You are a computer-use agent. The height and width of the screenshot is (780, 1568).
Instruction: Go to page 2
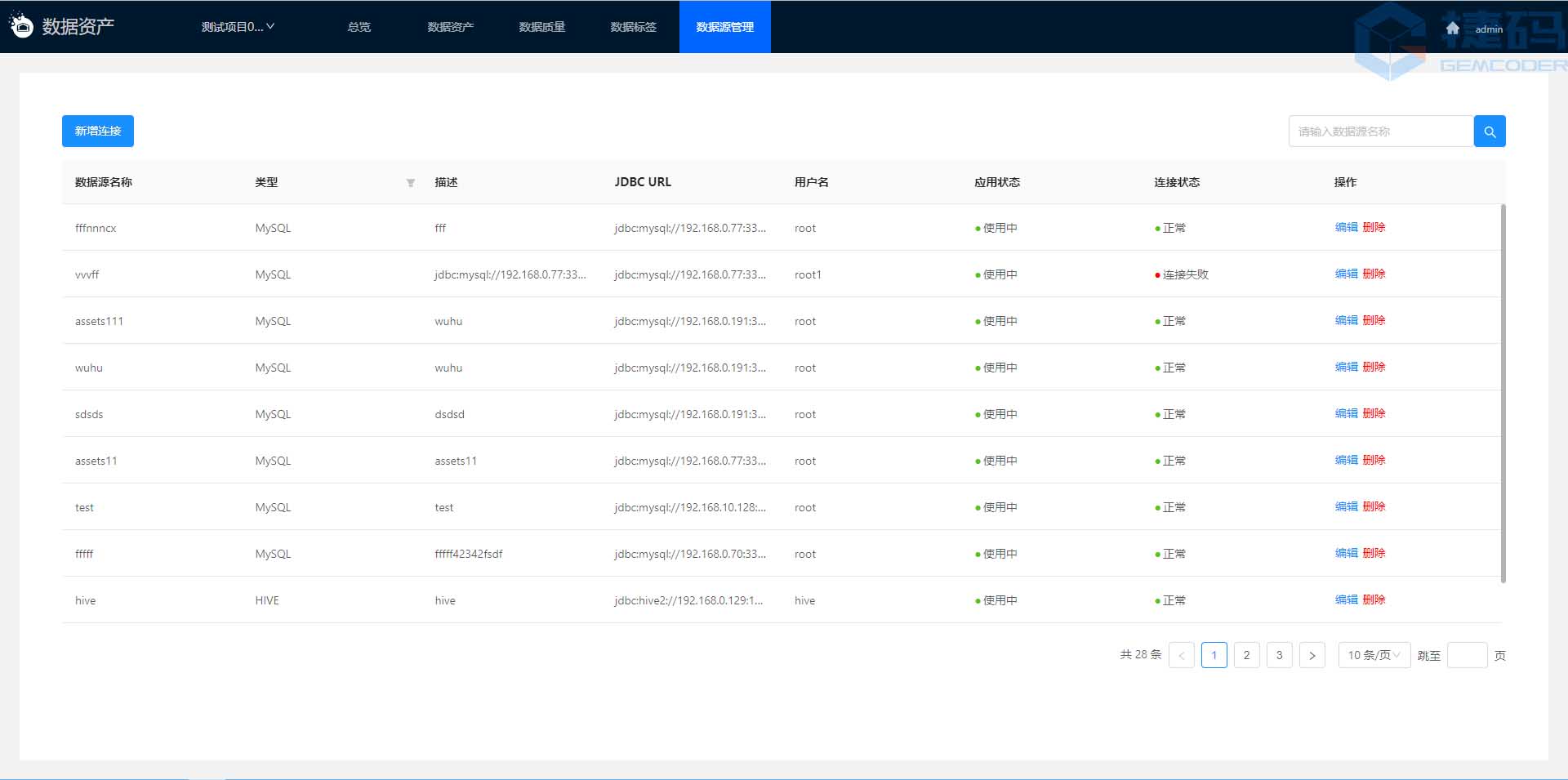coord(1246,655)
